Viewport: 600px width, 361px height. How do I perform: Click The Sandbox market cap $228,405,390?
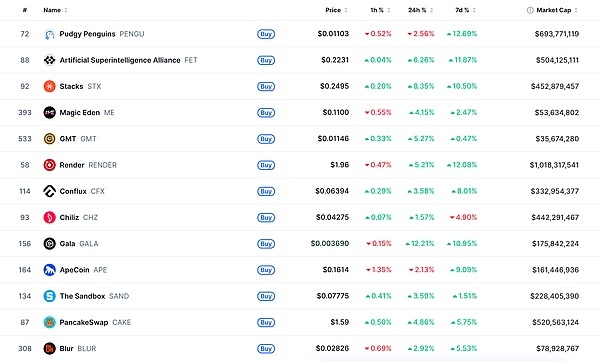[x=554, y=296]
